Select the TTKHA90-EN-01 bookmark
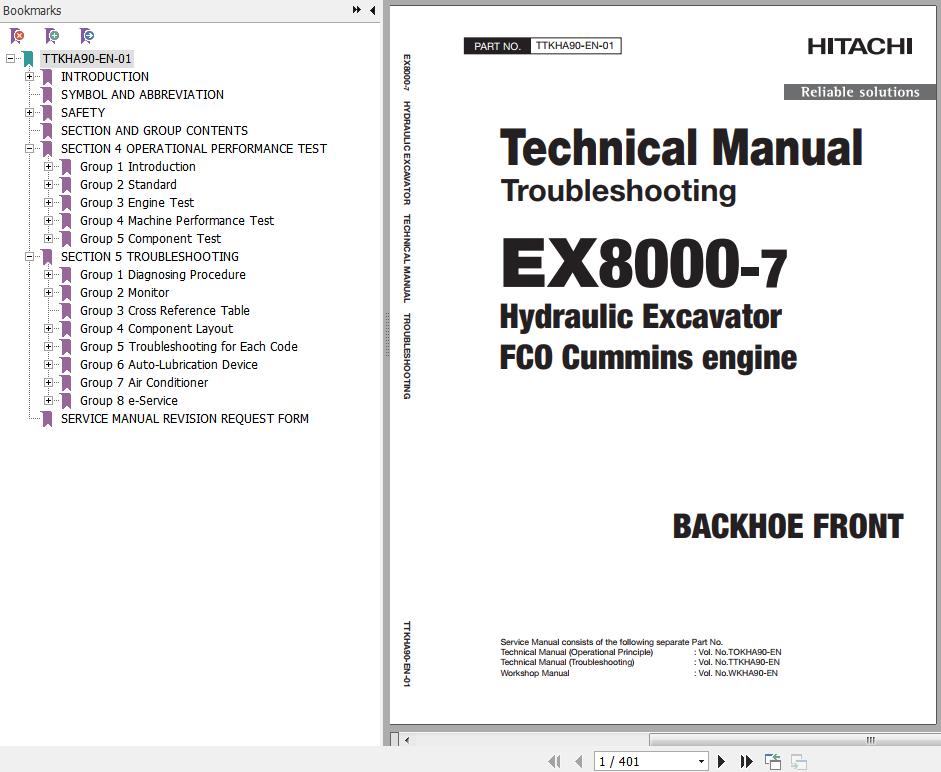The width and height of the screenshot is (941, 772). pos(87,58)
